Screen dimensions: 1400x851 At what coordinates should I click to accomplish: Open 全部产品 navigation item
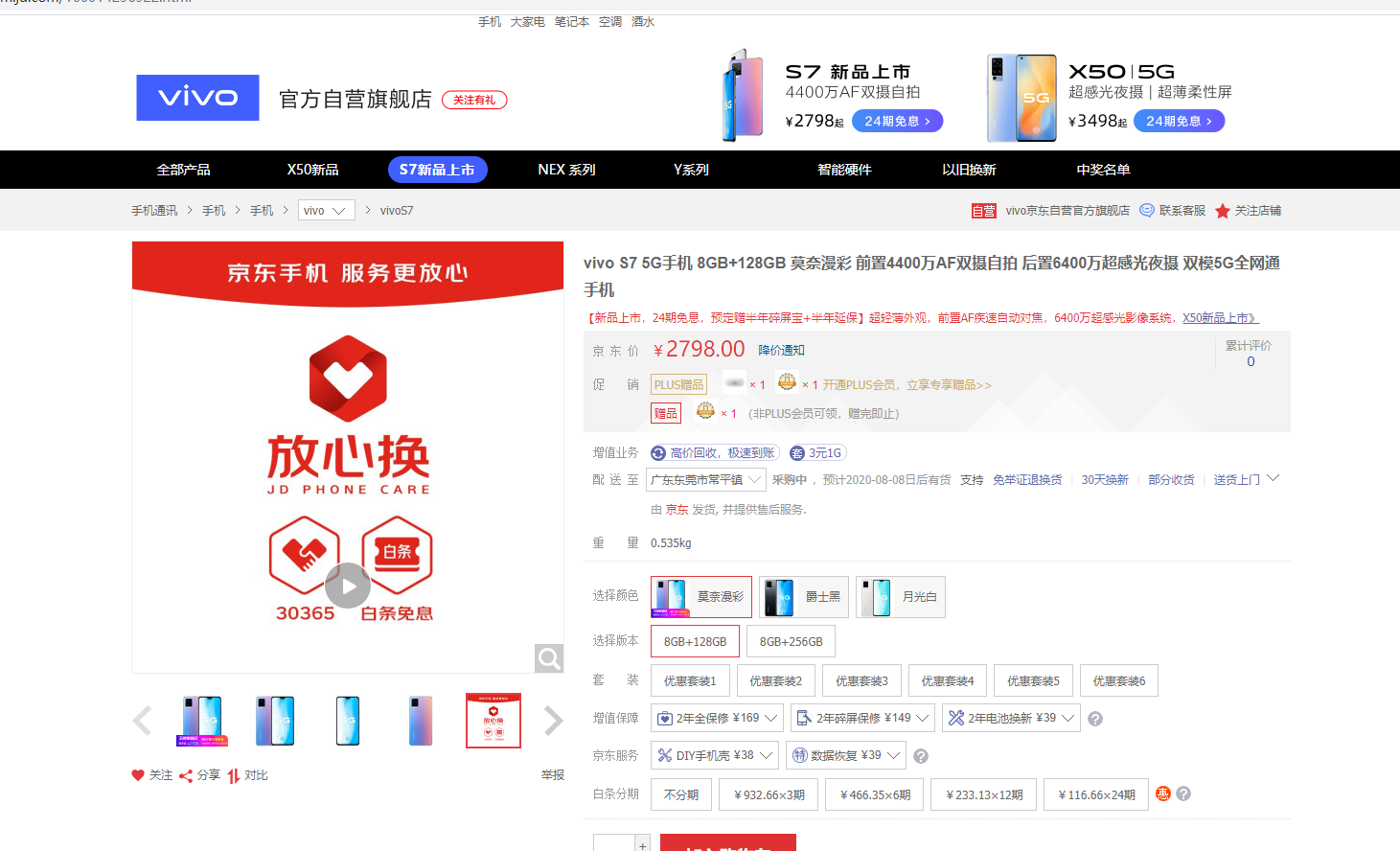click(x=184, y=170)
